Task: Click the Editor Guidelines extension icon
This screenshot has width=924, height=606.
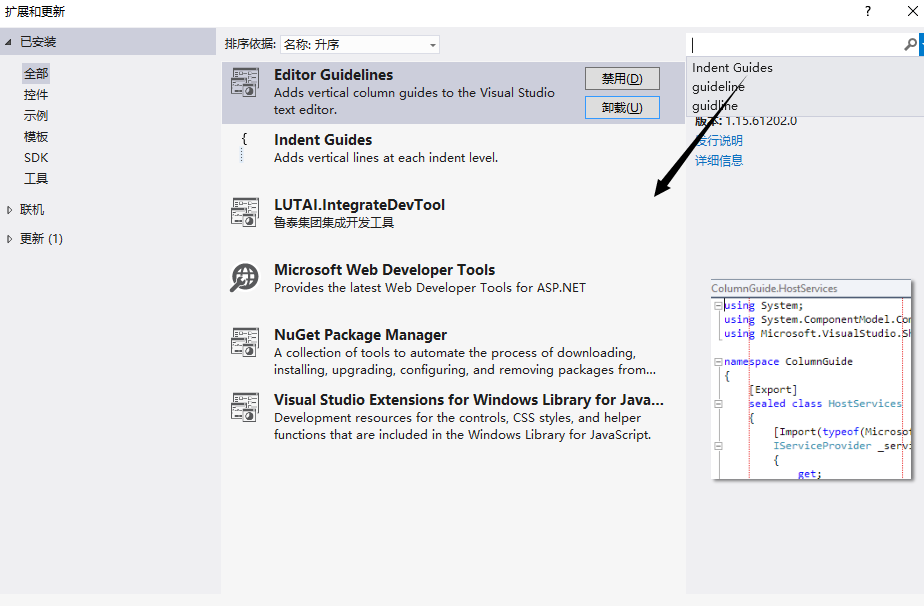Action: coord(245,83)
